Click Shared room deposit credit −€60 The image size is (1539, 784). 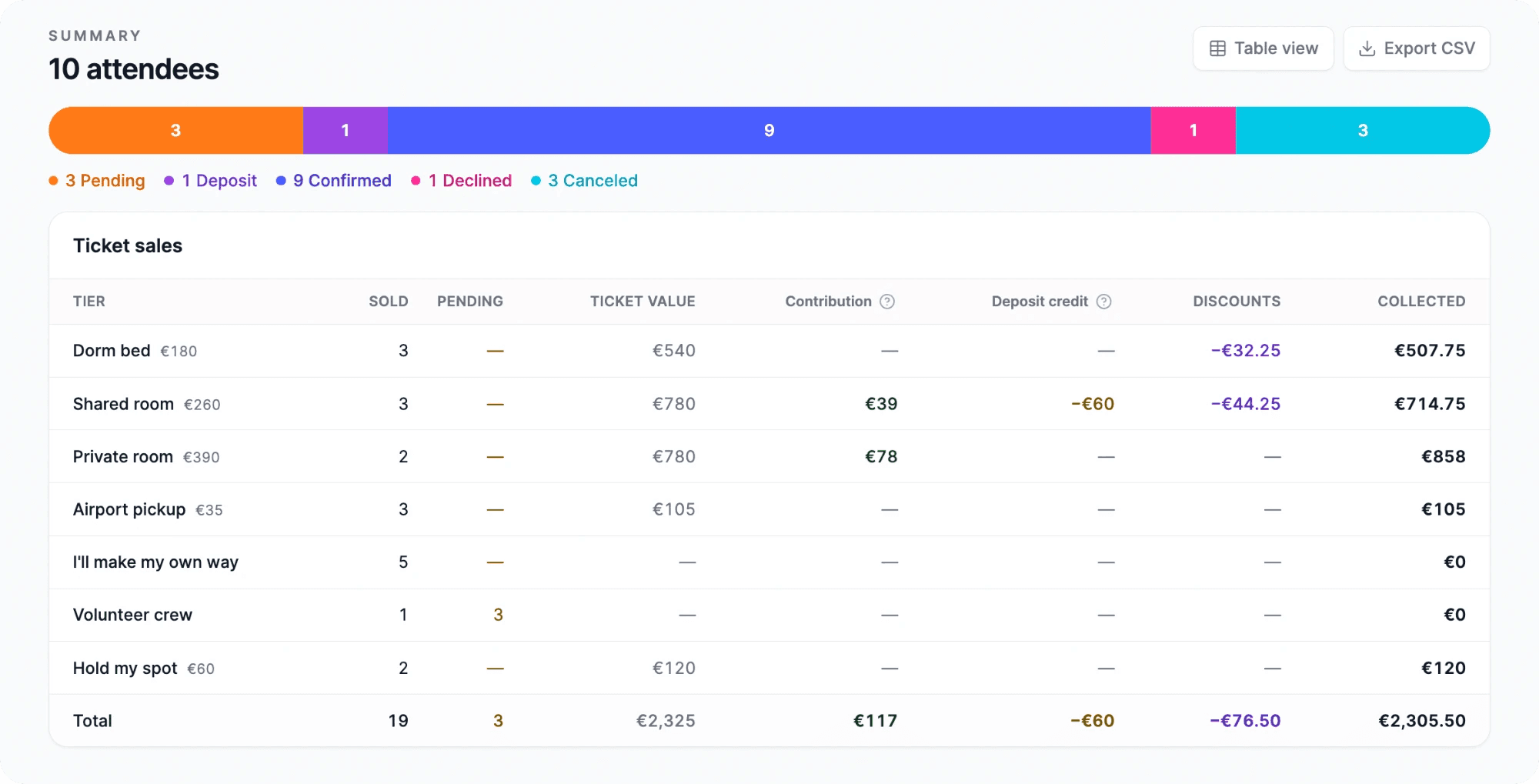click(x=1093, y=404)
